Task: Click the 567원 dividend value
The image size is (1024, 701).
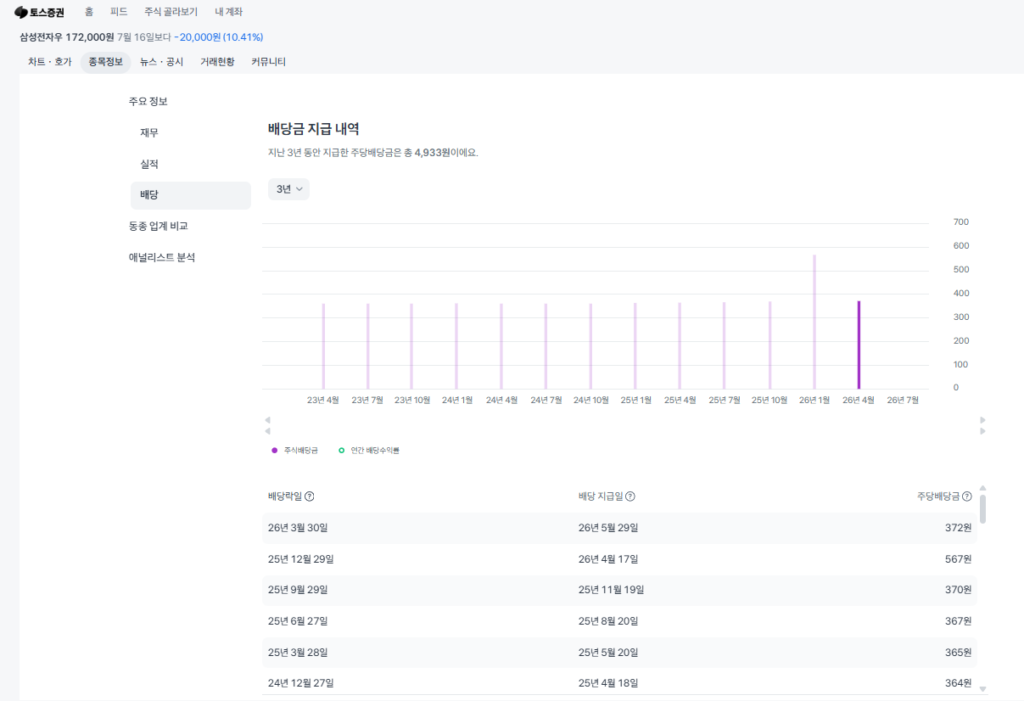Action: (958, 559)
